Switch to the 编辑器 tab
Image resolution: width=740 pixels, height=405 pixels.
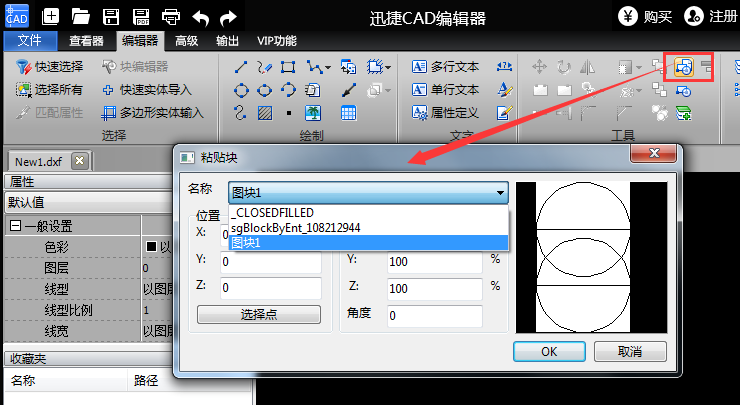point(140,41)
